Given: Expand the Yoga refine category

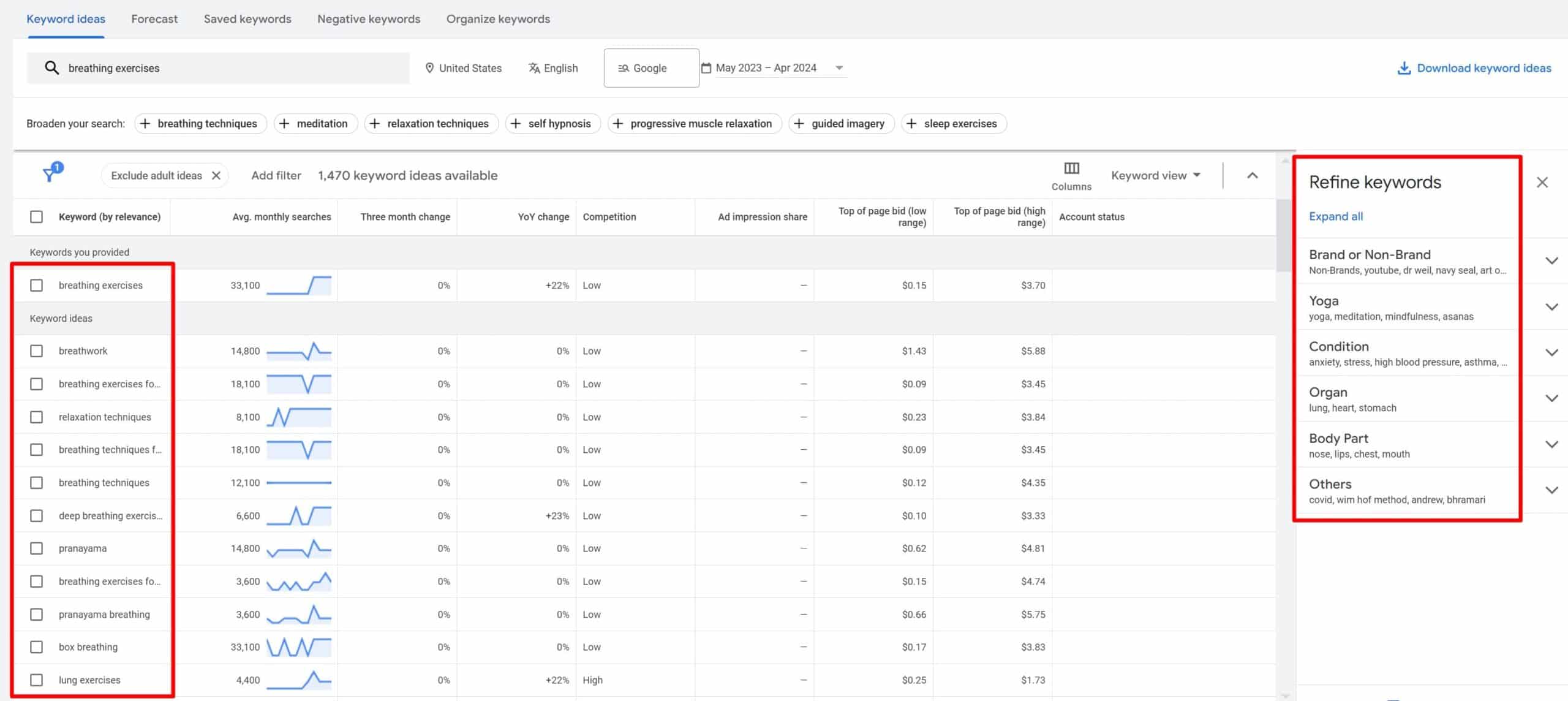Looking at the screenshot, I should pos(1551,306).
